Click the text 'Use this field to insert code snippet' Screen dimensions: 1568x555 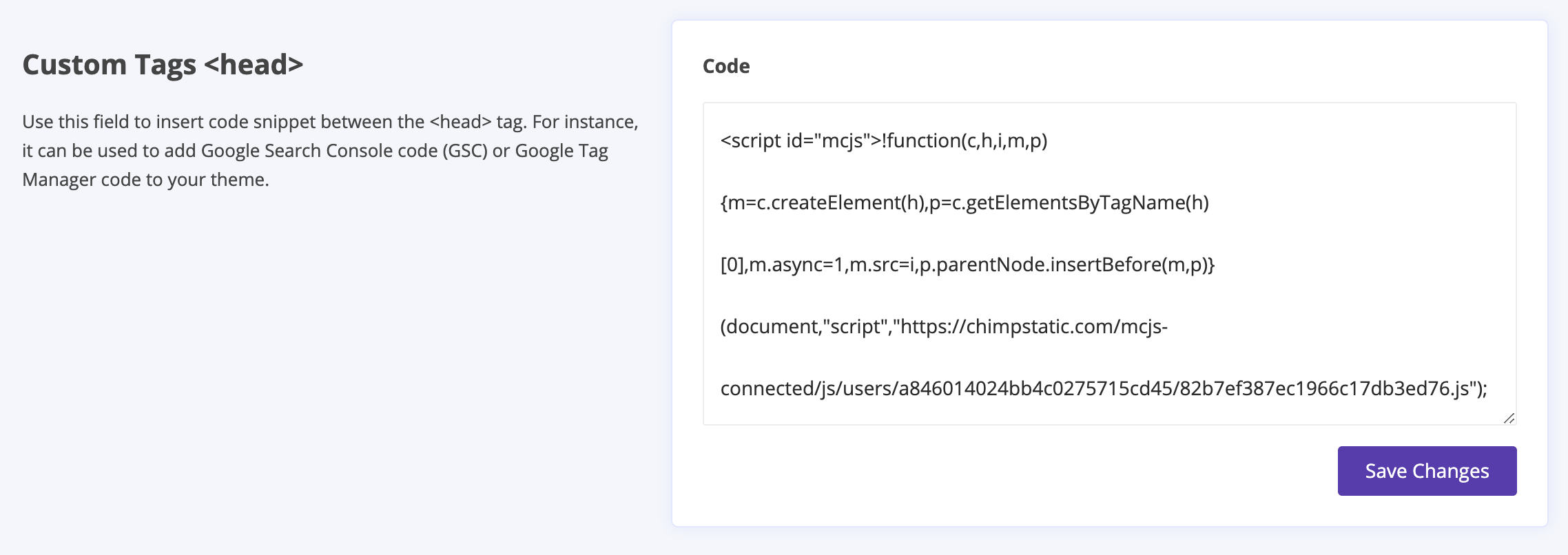(x=169, y=122)
